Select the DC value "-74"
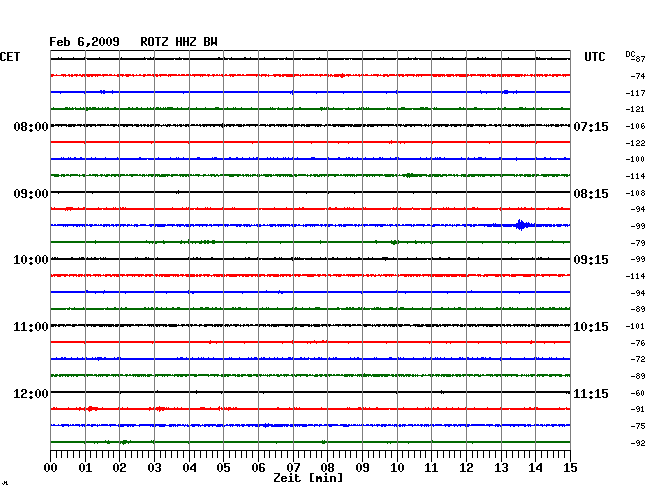 [x=638, y=76]
